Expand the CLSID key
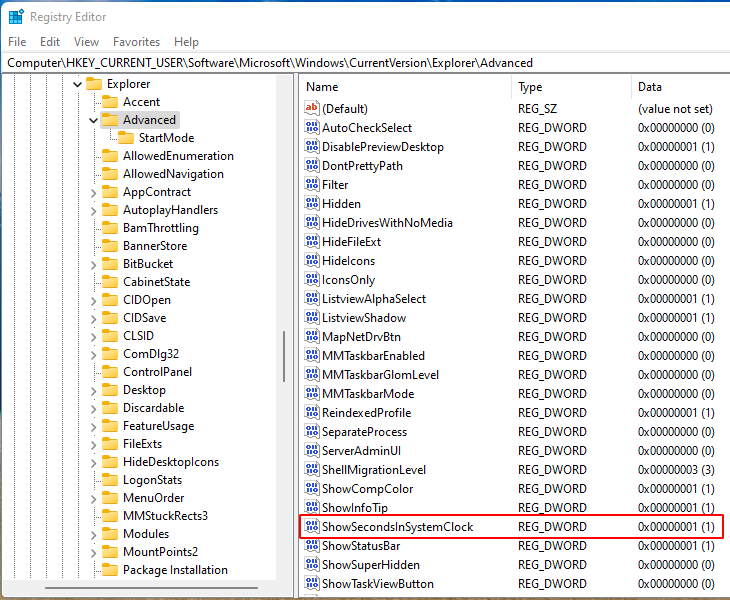730x600 pixels. tap(93, 337)
